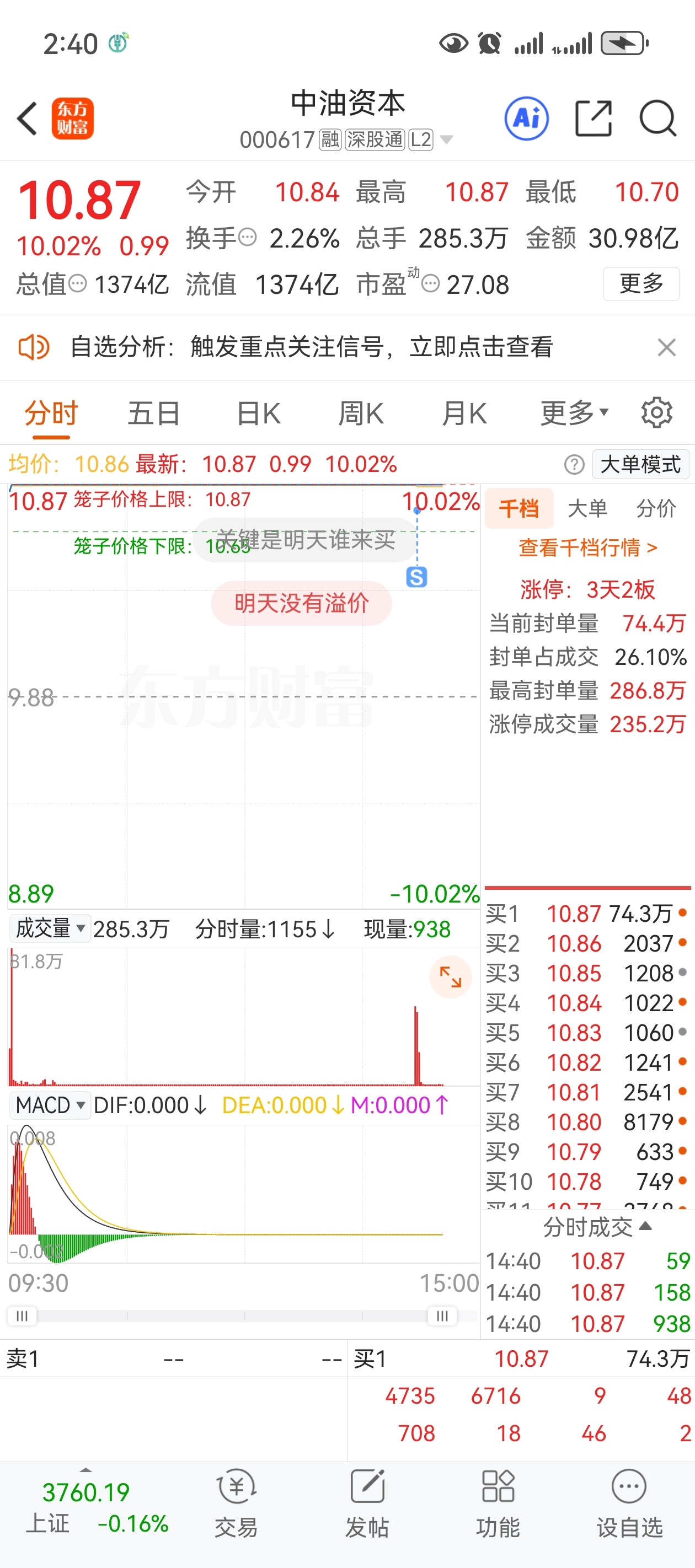Tap the help question mark icon

pyautogui.click(x=574, y=464)
